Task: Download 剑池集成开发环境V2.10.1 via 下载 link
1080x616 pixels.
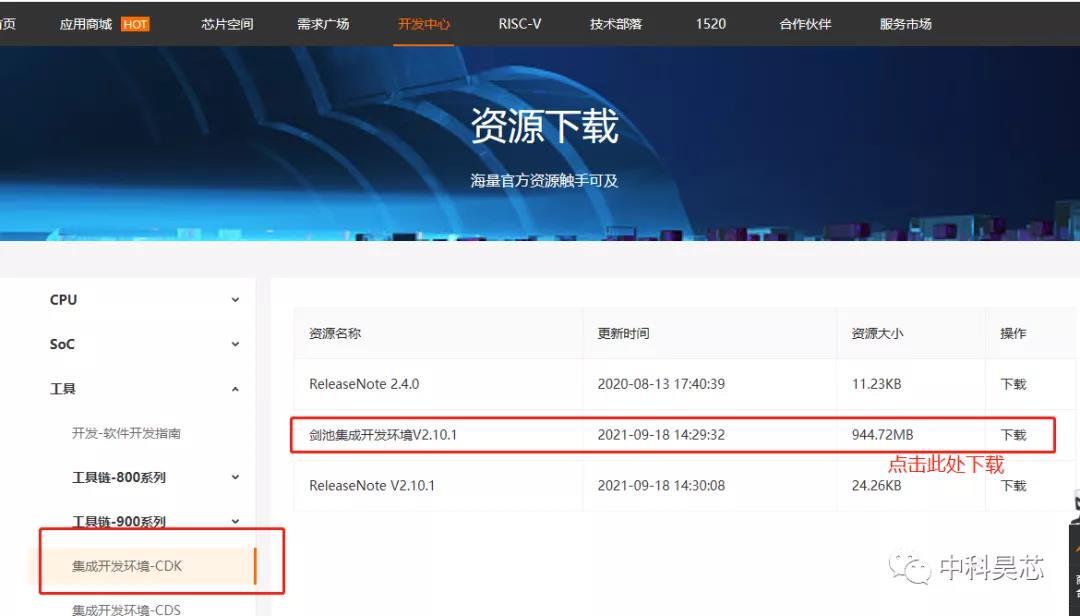Action: click(x=1013, y=435)
